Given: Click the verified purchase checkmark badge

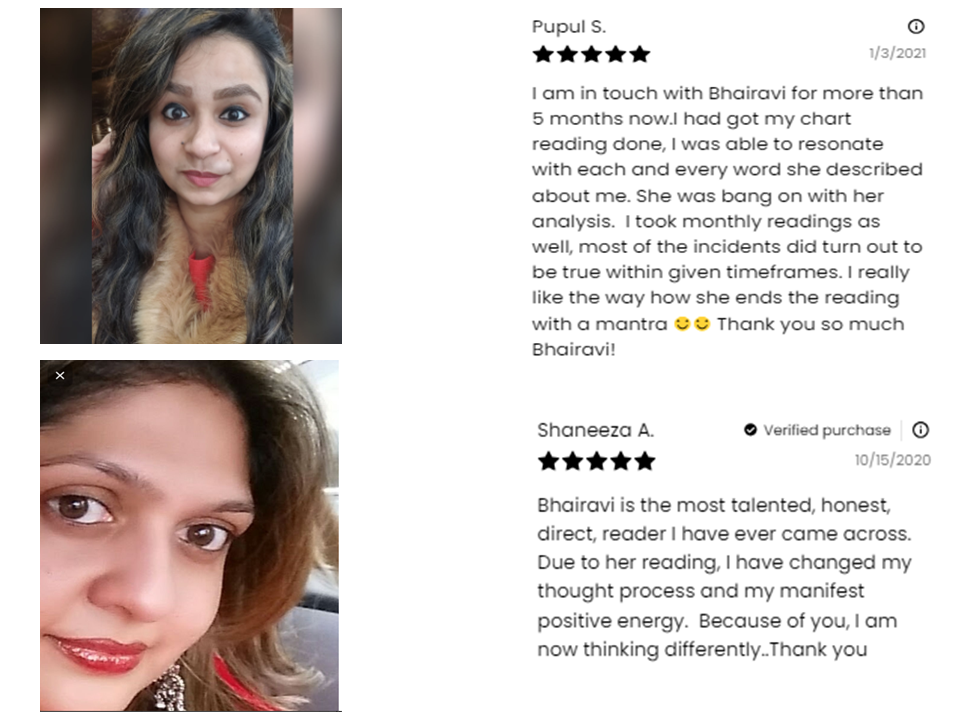Looking at the screenshot, I should [x=750, y=430].
